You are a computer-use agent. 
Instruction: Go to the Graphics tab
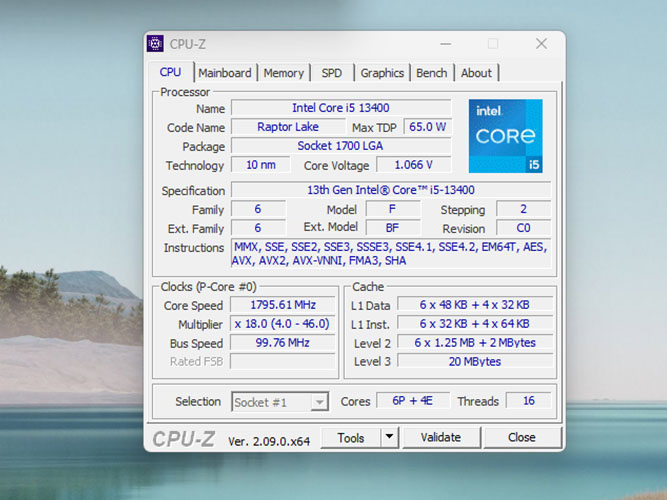382,73
